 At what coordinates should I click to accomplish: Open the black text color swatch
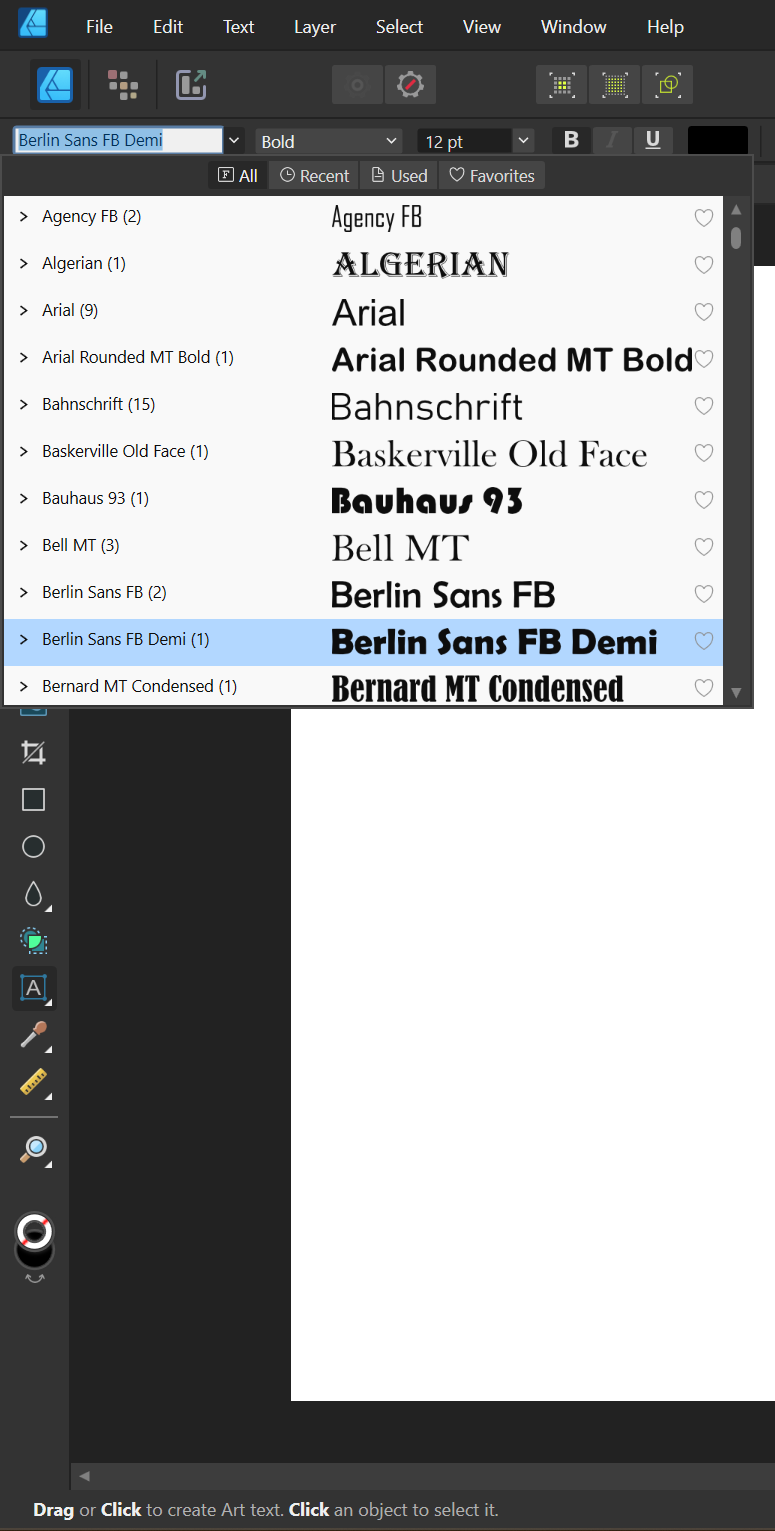(x=718, y=140)
